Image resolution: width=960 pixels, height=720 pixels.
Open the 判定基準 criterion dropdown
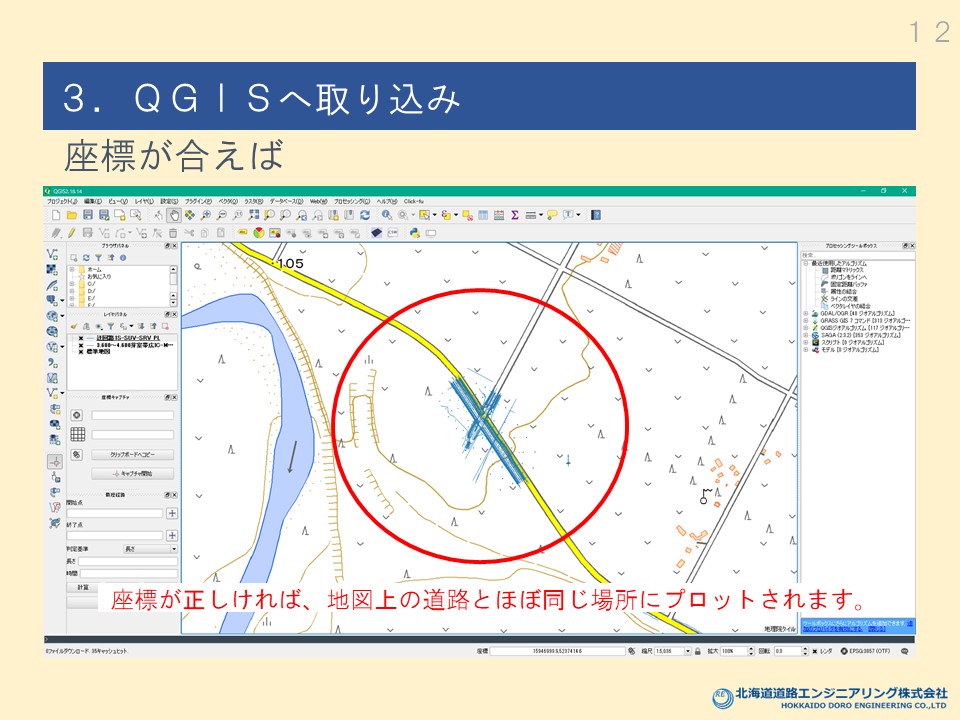[149, 549]
